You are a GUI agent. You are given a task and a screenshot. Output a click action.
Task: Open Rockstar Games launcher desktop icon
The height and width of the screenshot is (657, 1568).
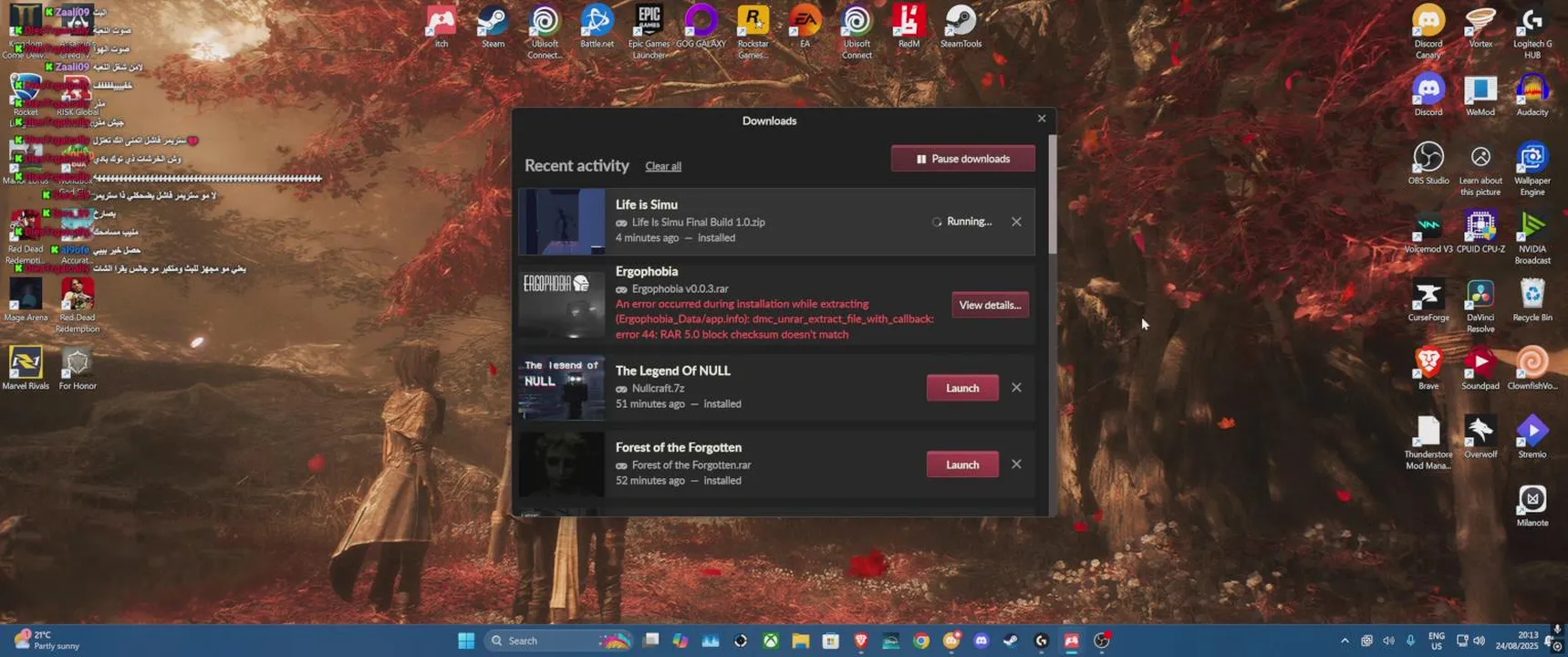coord(753,31)
